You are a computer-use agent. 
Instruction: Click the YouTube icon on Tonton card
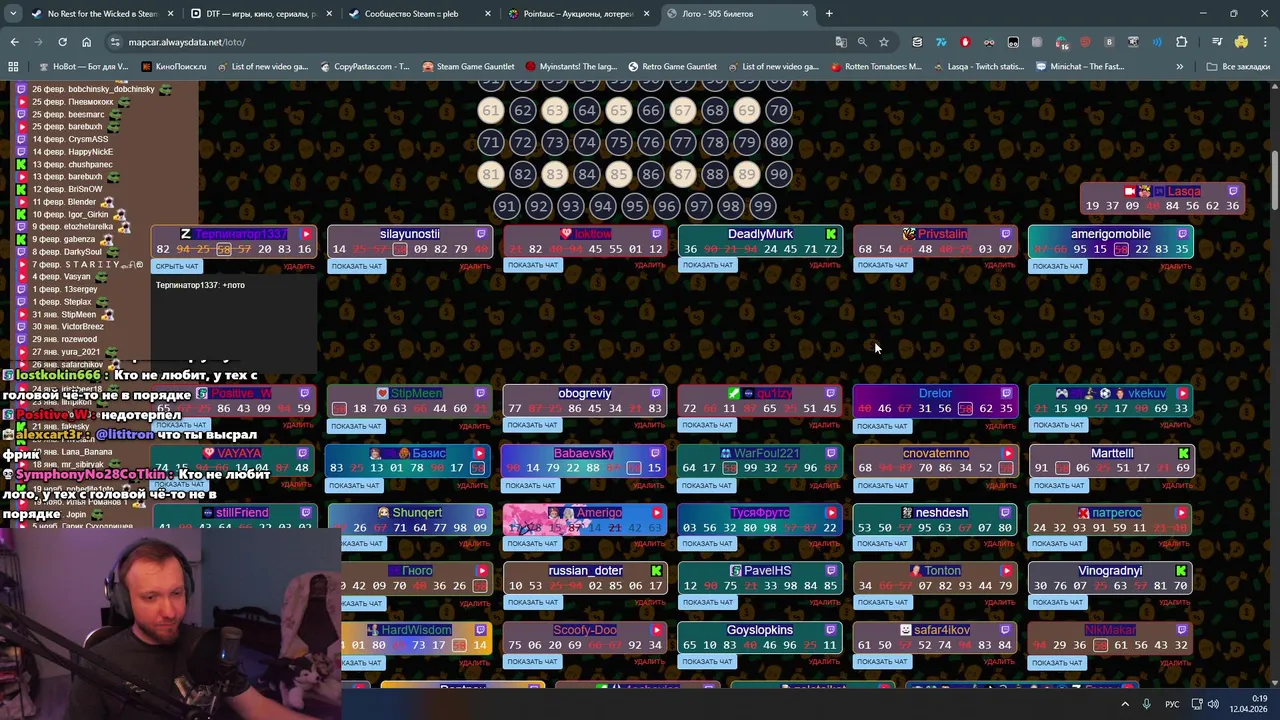pos(1006,571)
